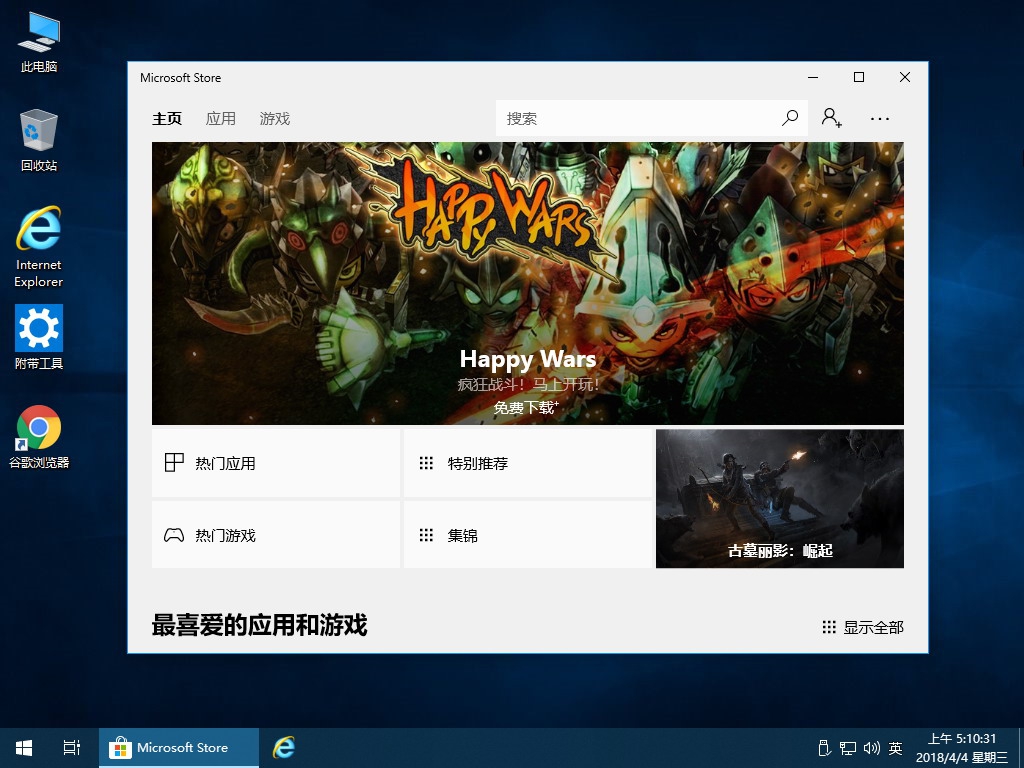Close the Microsoft Store window
The image size is (1024, 768).
point(904,77)
